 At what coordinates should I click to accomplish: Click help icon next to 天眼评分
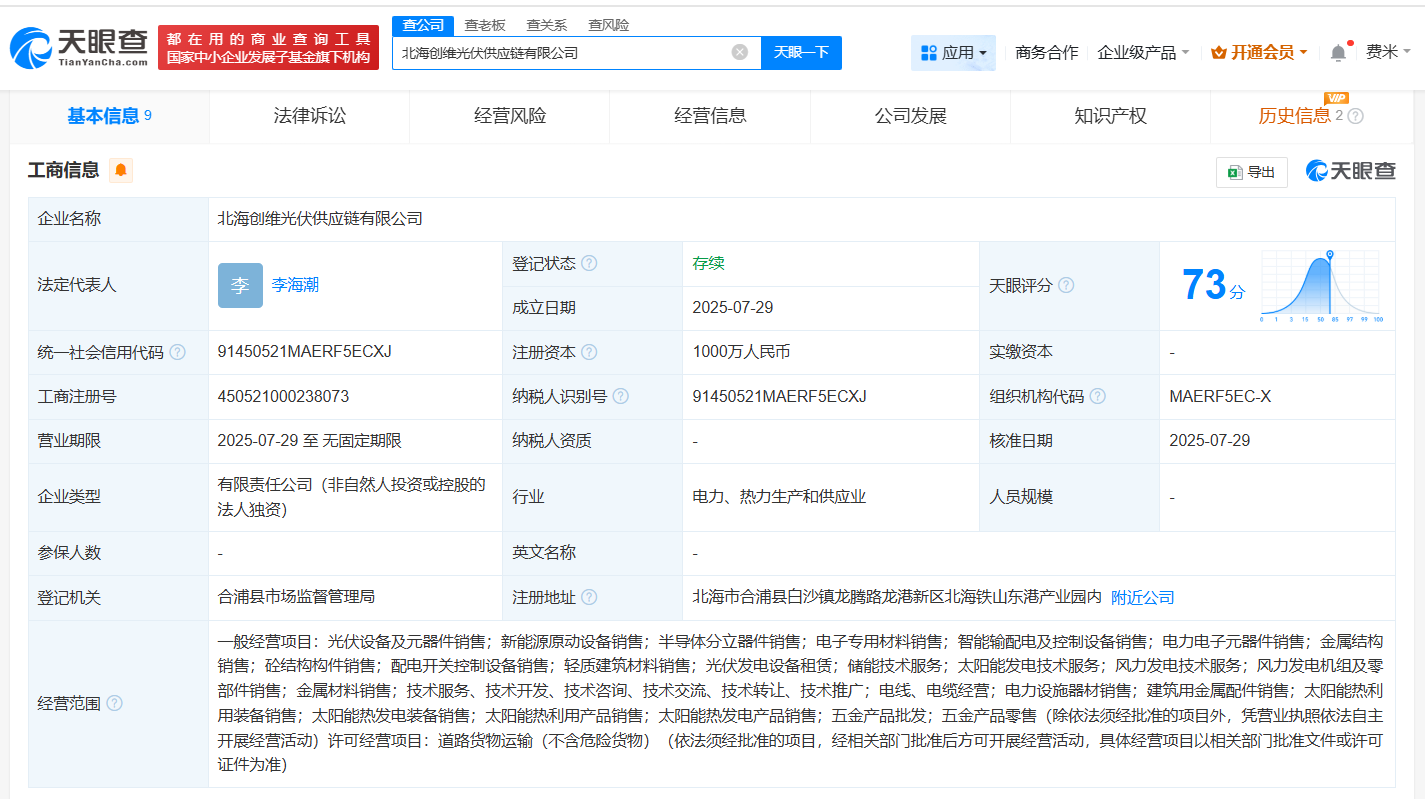coord(1066,286)
